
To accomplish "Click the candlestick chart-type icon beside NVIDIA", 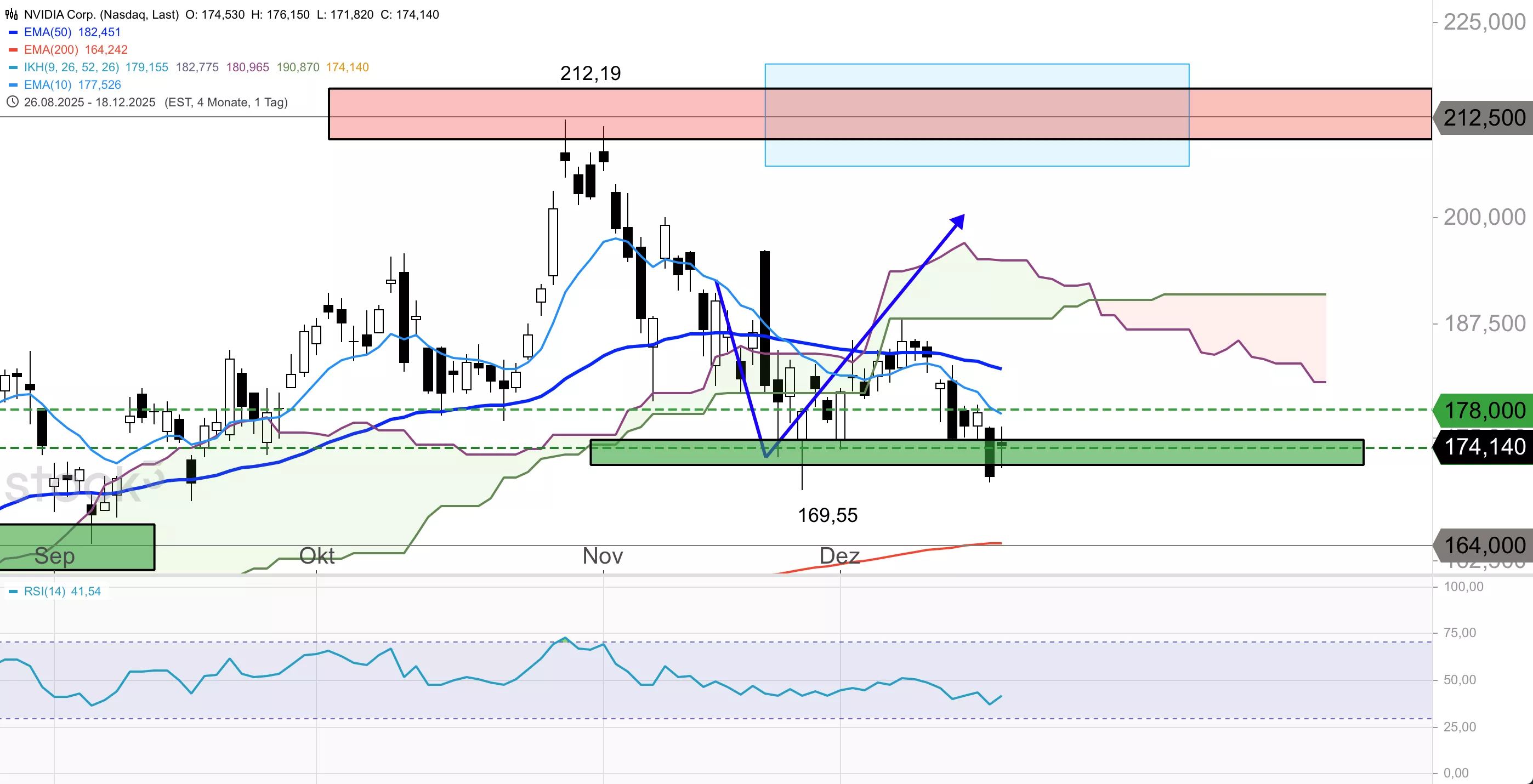I will coord(12,14).
